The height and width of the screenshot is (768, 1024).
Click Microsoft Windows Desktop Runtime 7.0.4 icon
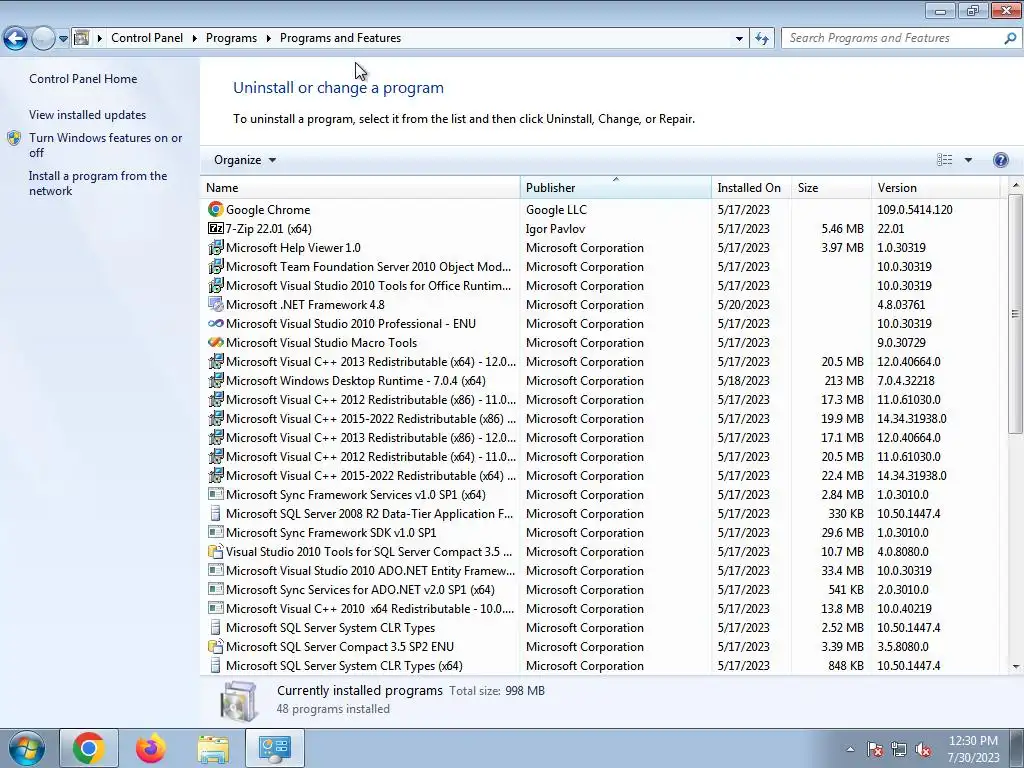[216, 380]
